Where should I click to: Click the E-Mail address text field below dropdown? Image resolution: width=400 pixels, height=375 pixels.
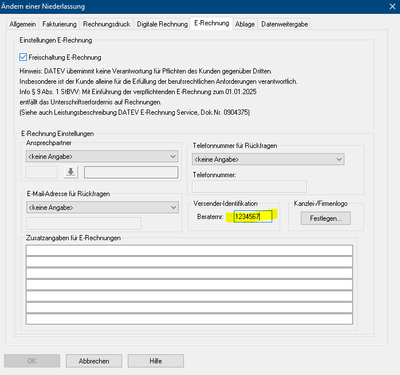(x=83, y=223)
